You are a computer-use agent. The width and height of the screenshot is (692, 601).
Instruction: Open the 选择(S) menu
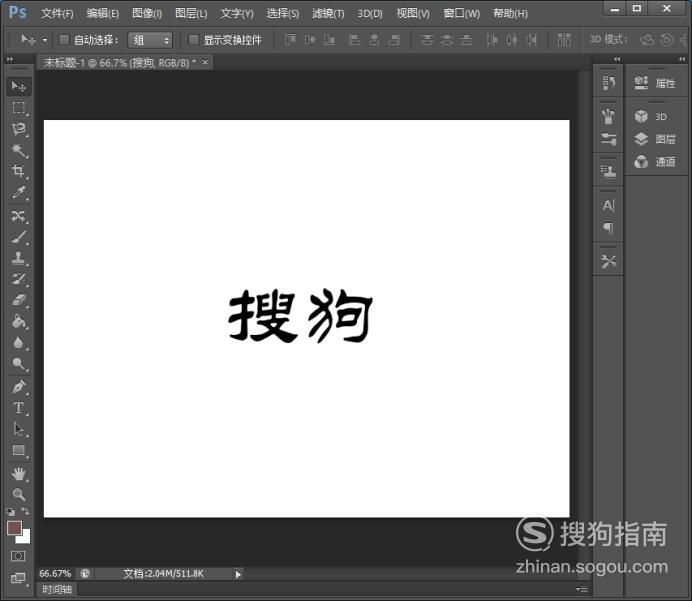coord(282,13)
